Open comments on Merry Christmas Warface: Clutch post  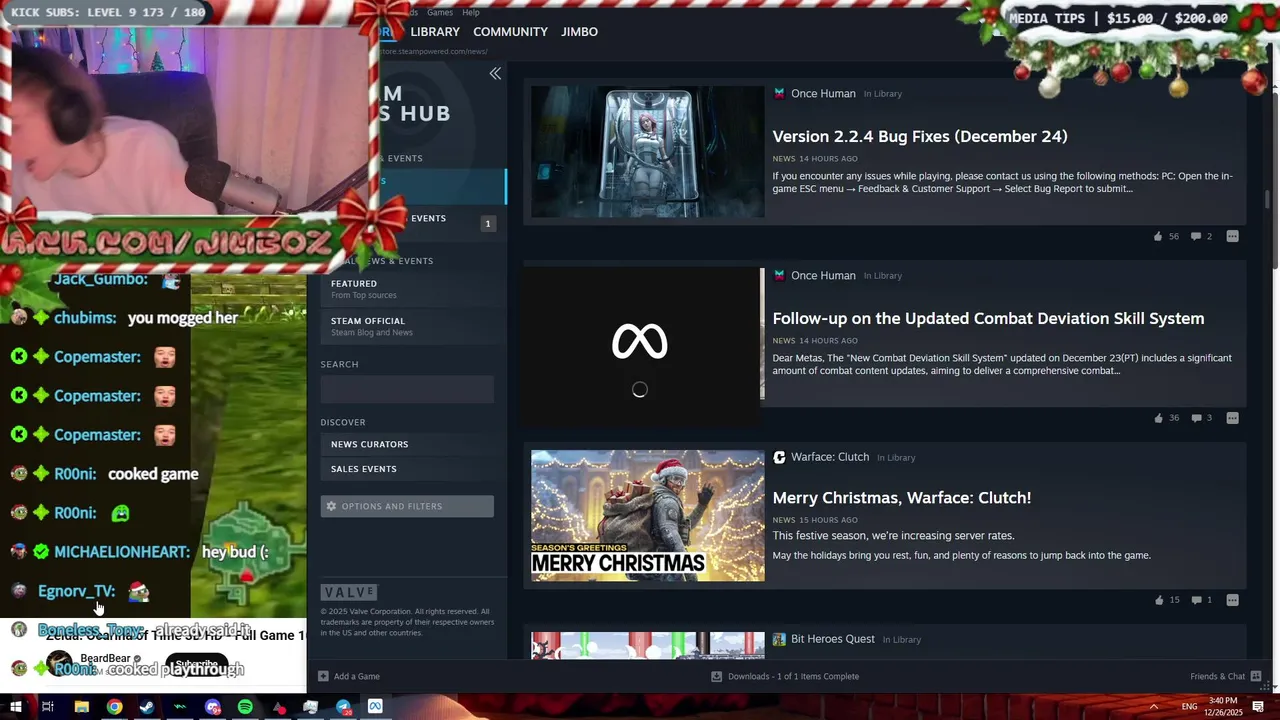1196,601
